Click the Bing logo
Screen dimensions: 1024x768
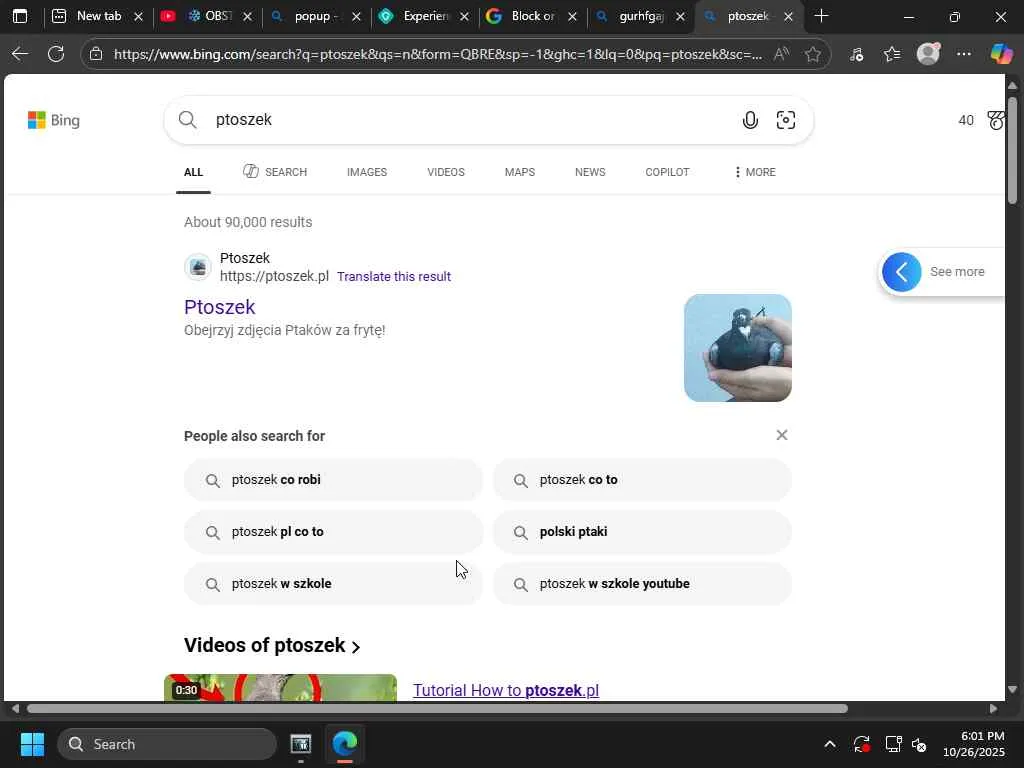pyautogui.click(x=54, y=120)
